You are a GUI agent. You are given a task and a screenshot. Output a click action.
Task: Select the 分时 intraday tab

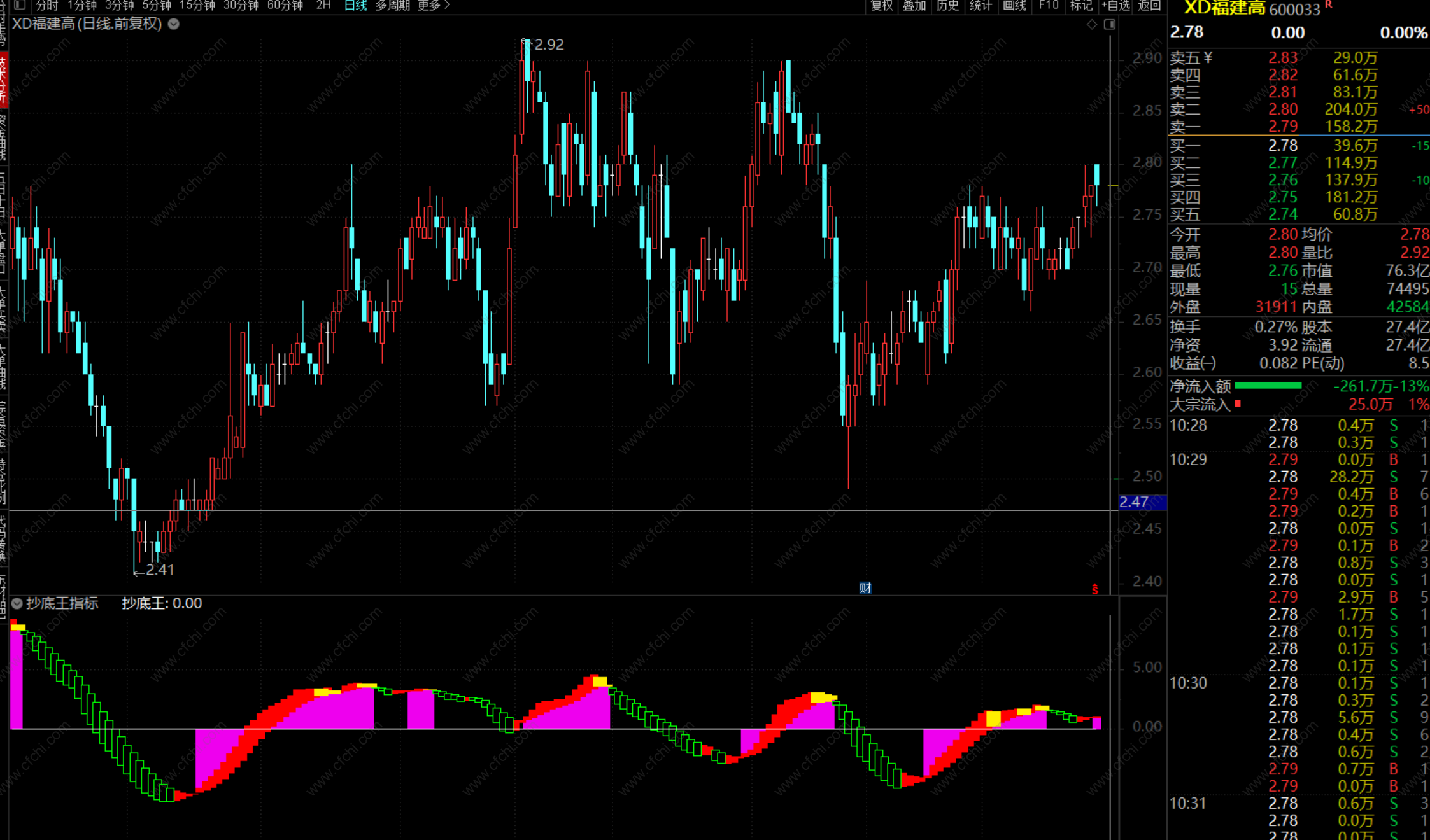coord(47,6)
